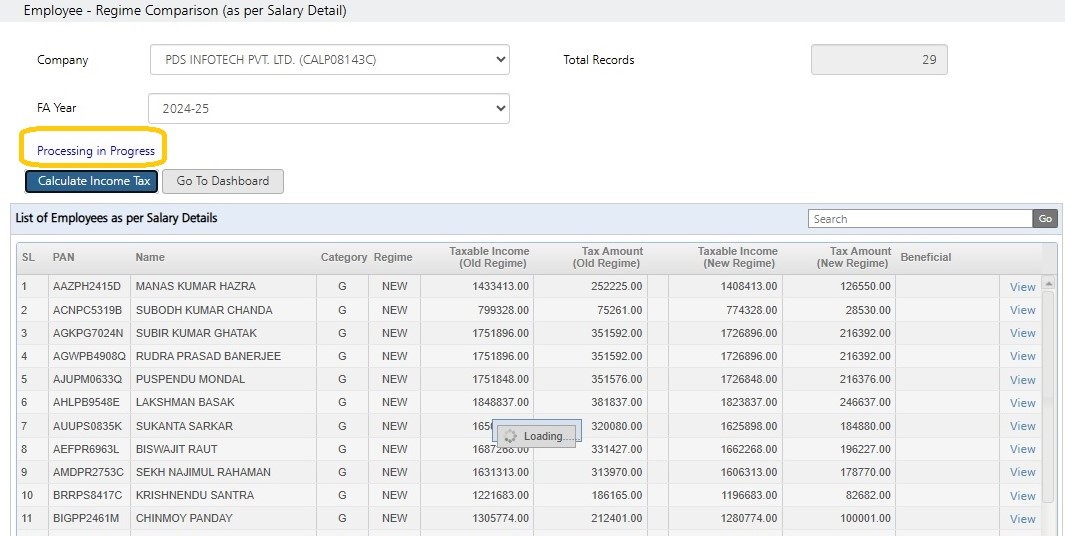Click the Regime column header
The width and height of the screenshot is (1065, 536).
(393, 257)
